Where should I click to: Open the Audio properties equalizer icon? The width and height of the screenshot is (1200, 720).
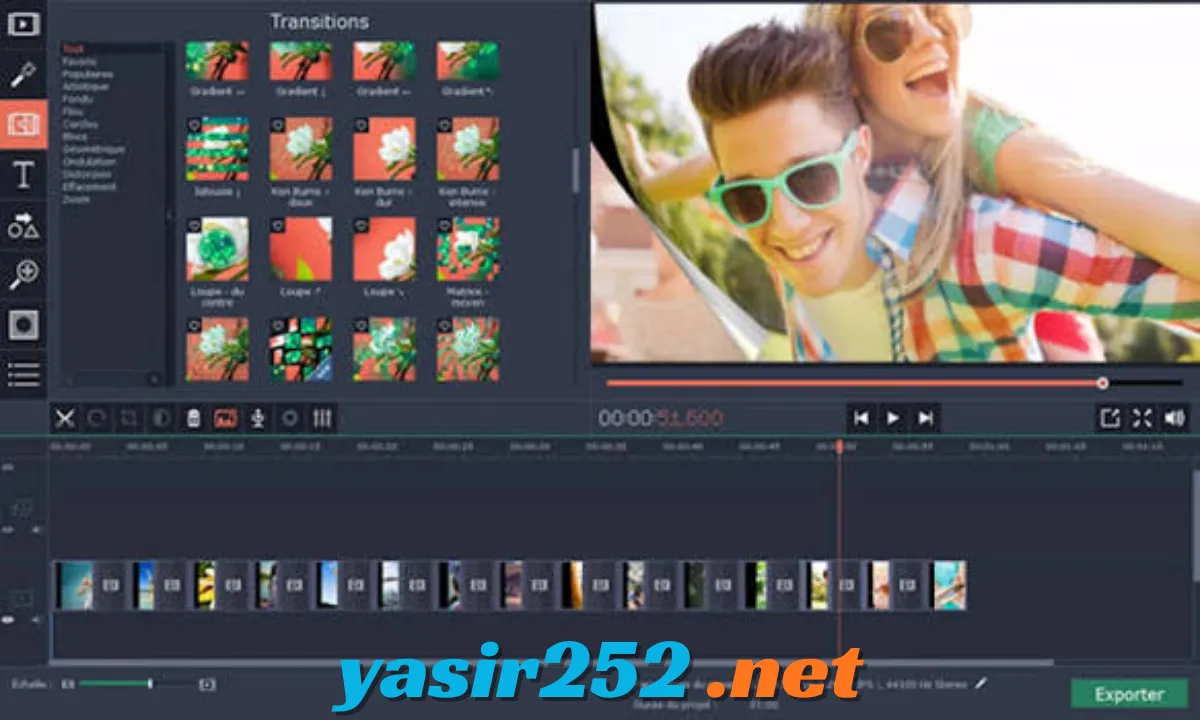pyautogui.click(x=322, y=418)
